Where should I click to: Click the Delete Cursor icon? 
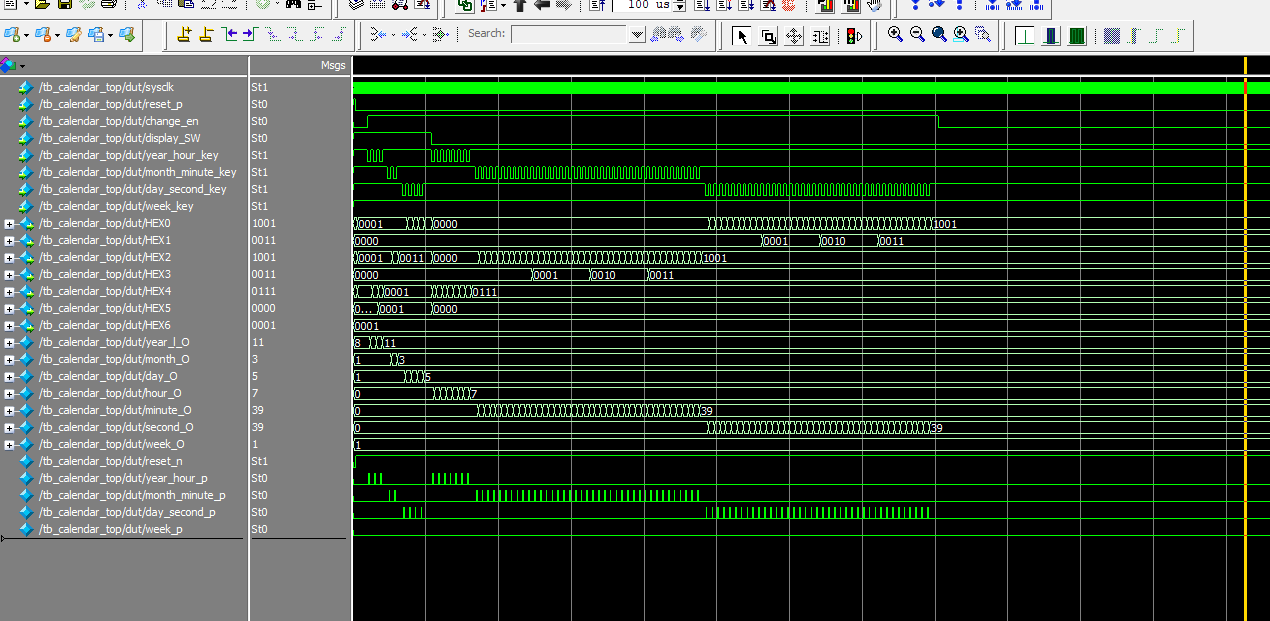coord(206,34)
